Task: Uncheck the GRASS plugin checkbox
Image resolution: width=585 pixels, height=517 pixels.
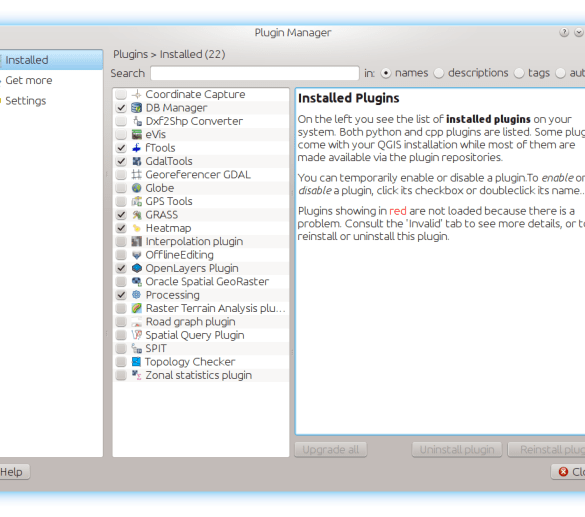Action: (121, 215)
